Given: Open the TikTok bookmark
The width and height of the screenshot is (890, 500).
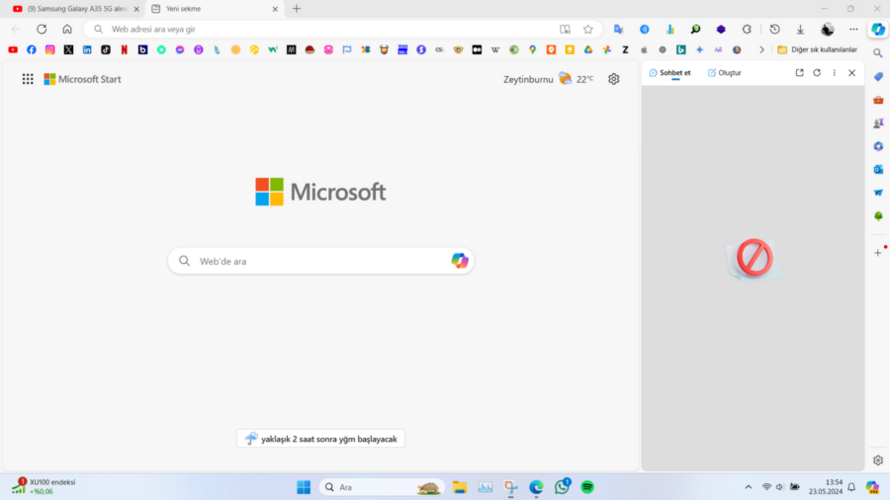Looking at the screenshot, I should pyautogui.click(x=106, y=50).
